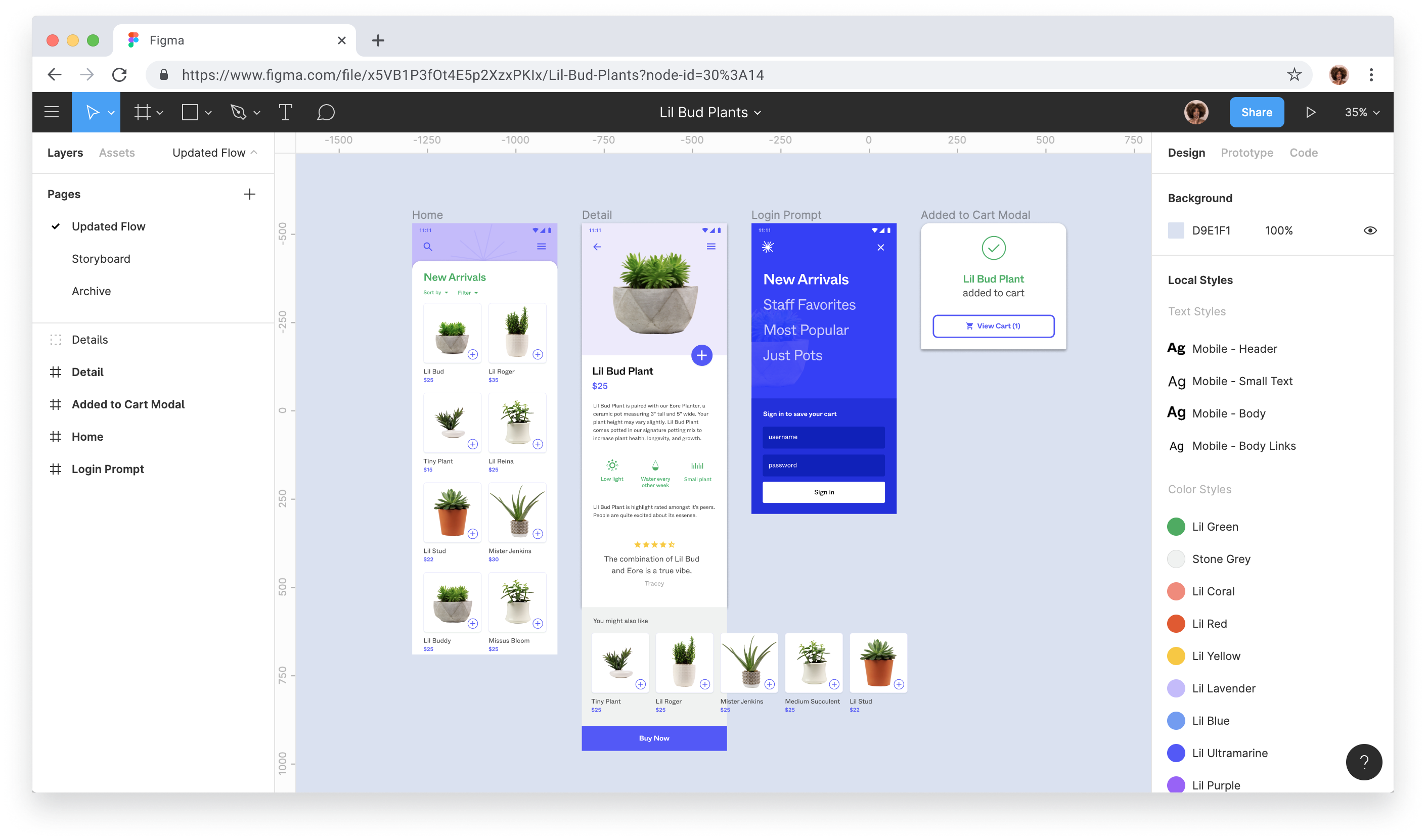Click the Detail page layer item
The height and width of the screenshot is (840, 1426).
pos(87,372)
